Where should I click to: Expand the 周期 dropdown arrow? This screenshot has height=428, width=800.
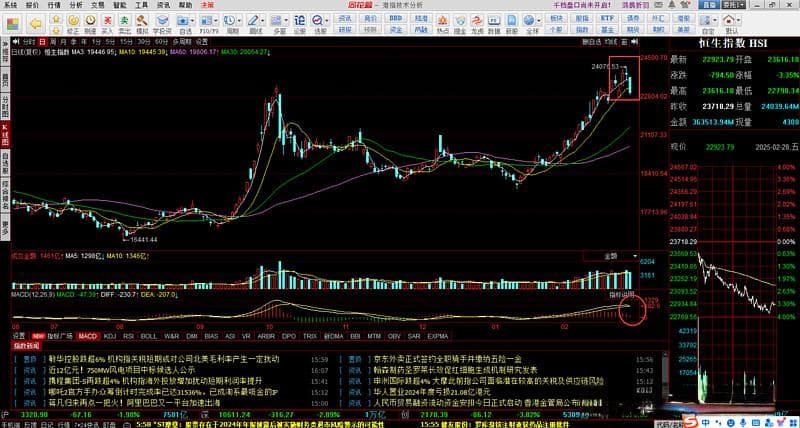[x=239, y=21]
